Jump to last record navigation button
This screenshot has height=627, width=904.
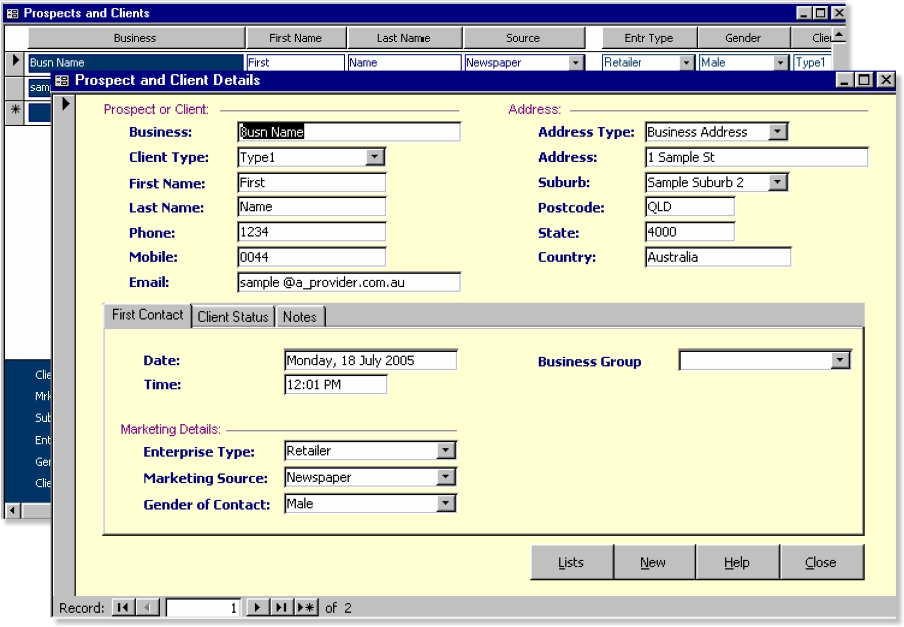pos(281,608)
